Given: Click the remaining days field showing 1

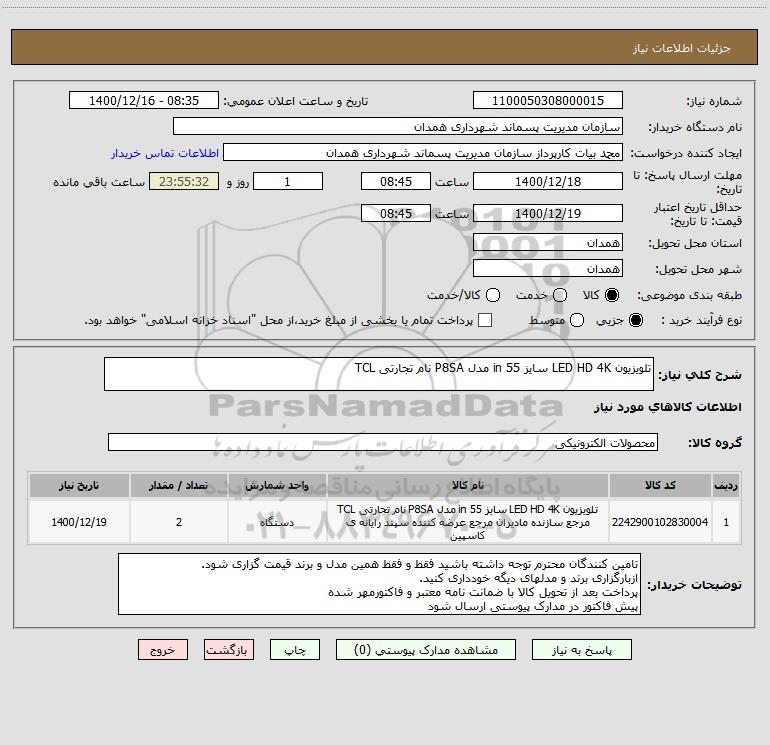Looking at the screenshot, I should [288, 181].
